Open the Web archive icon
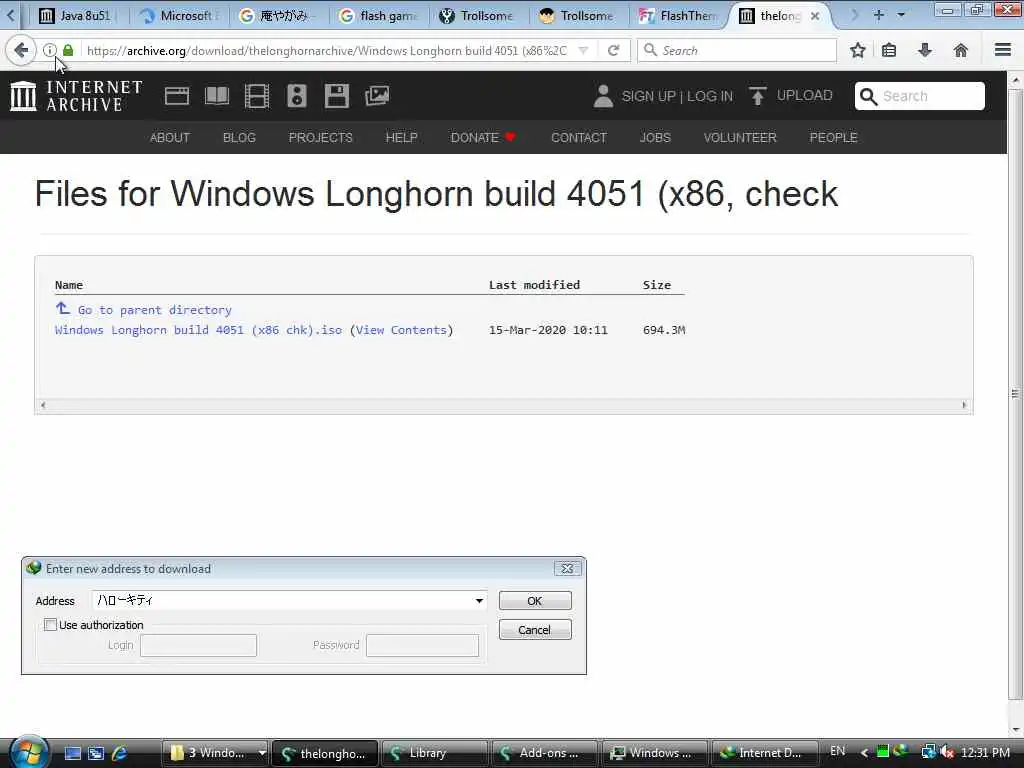 177,96
